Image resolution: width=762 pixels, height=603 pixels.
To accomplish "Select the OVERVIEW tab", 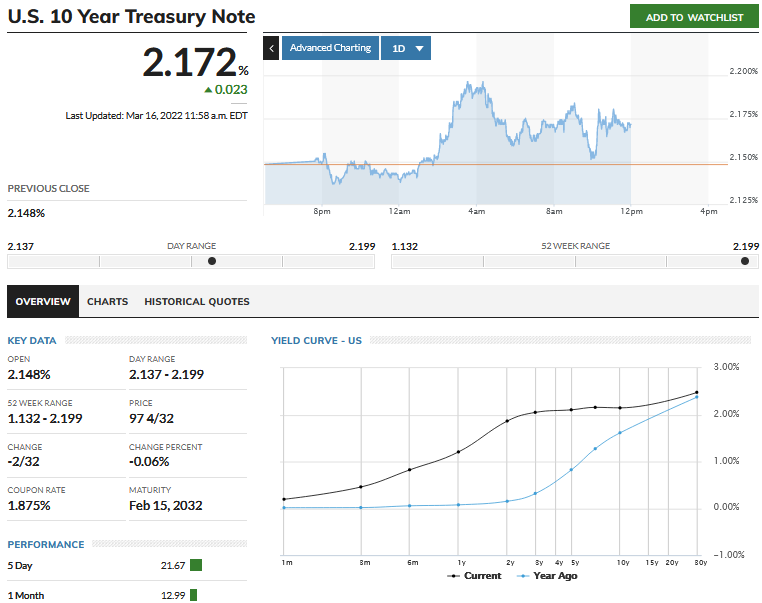I will [43, 301].
